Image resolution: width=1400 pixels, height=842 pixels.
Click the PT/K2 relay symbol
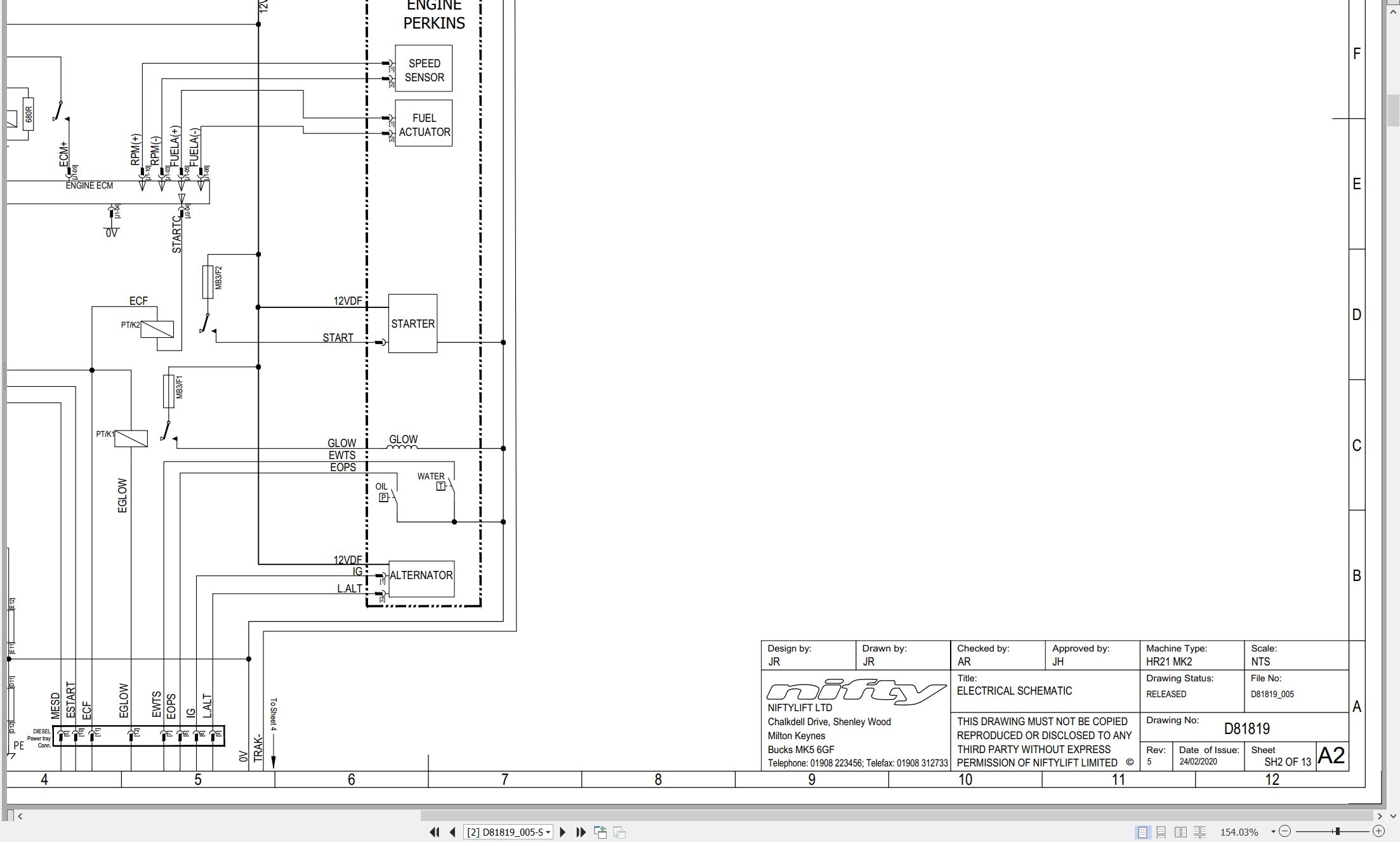coord(157,329)
